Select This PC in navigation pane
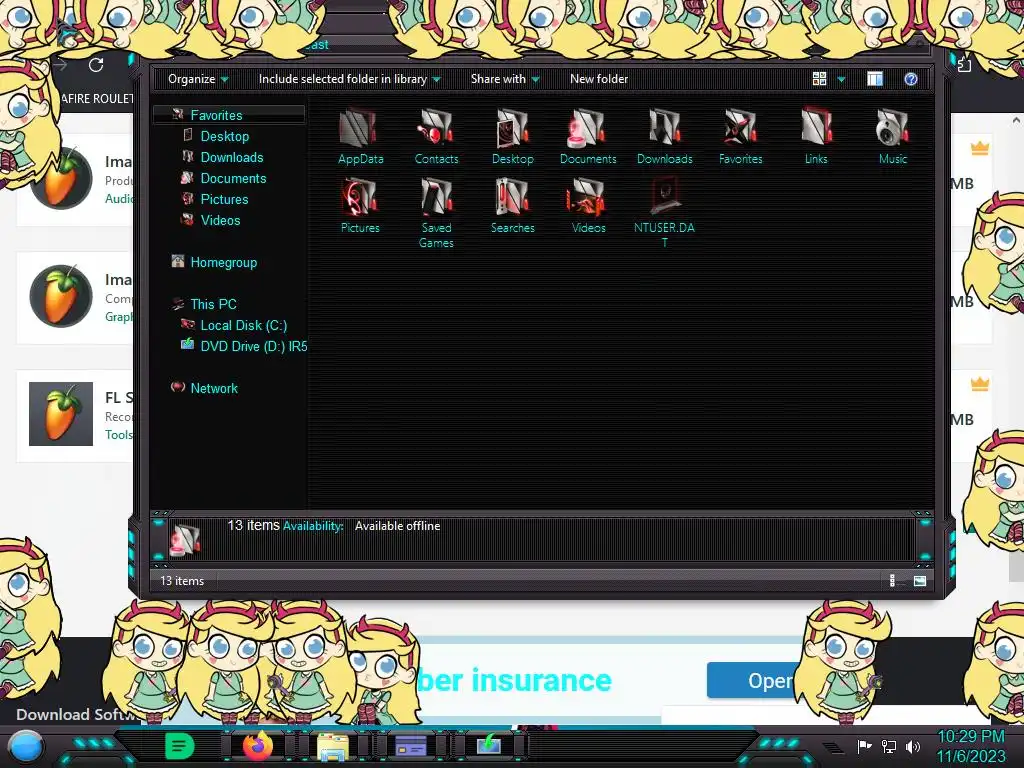The height and width of the screenshot is (768, 1024). [213, 304]
